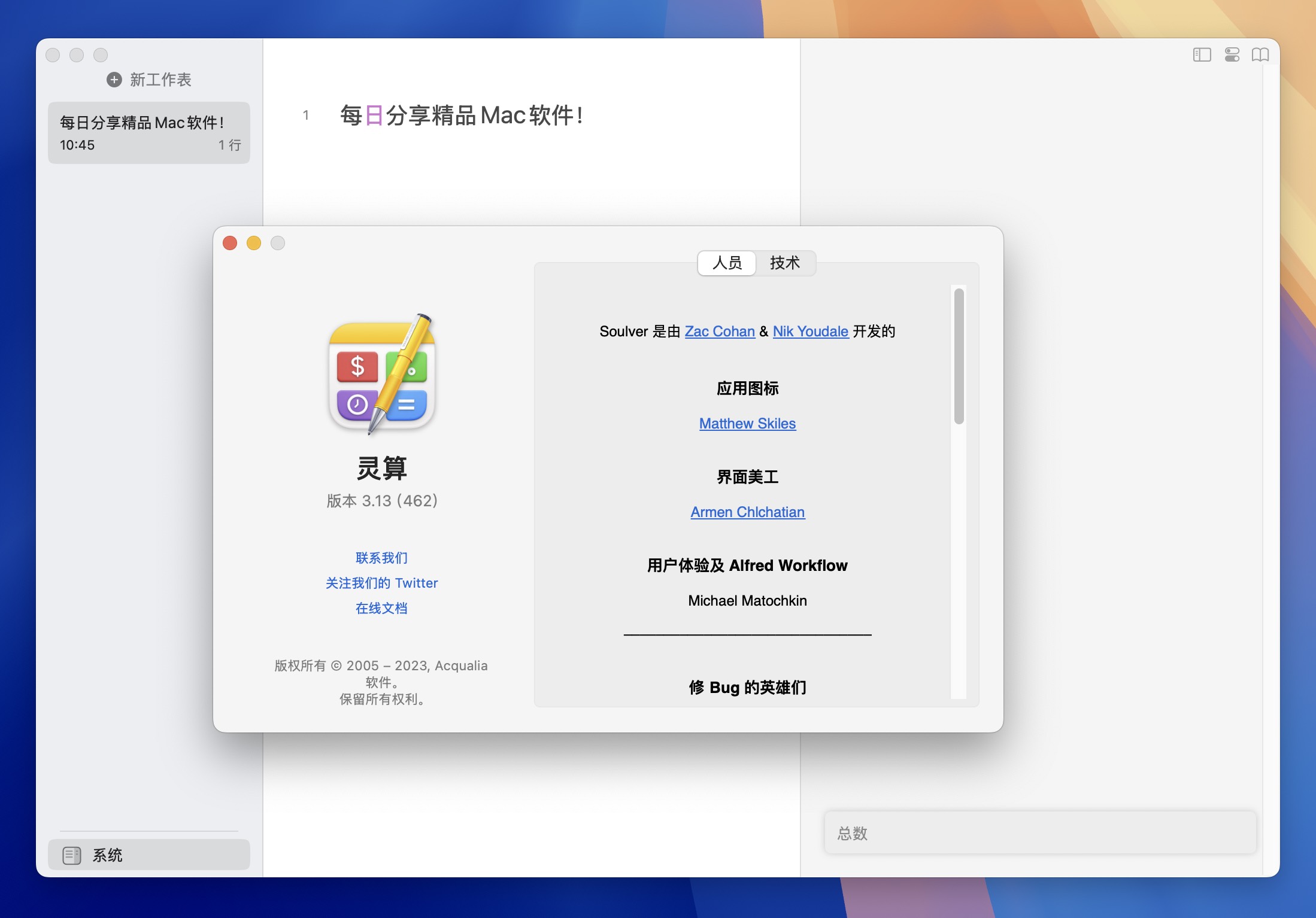Click the 1 行 line count in the sidebar

tap(229, 145)
